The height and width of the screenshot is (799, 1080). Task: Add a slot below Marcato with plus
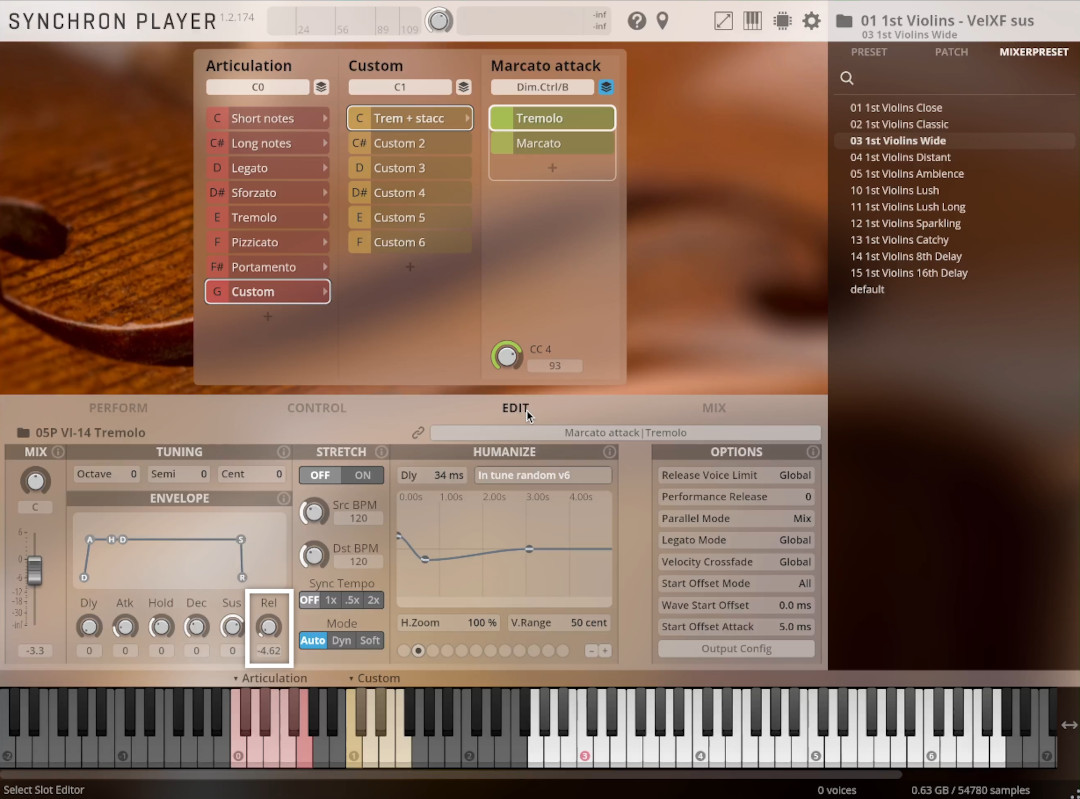tap(552, 167)
